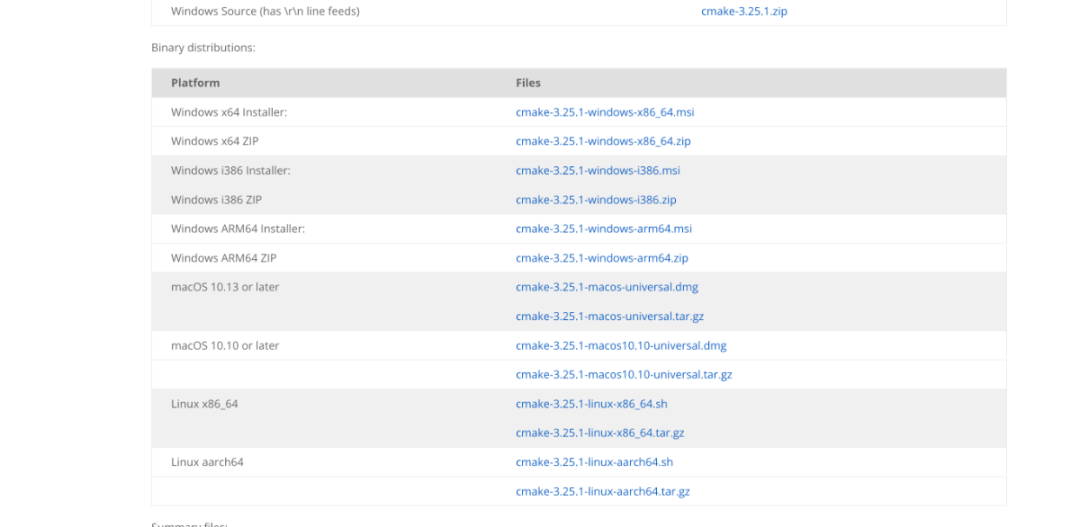Screen dimensions: 1080x527
Task: Open cmake-3.25.1-macos10.10-universal.tar.gz link
Action: (624, 375)
